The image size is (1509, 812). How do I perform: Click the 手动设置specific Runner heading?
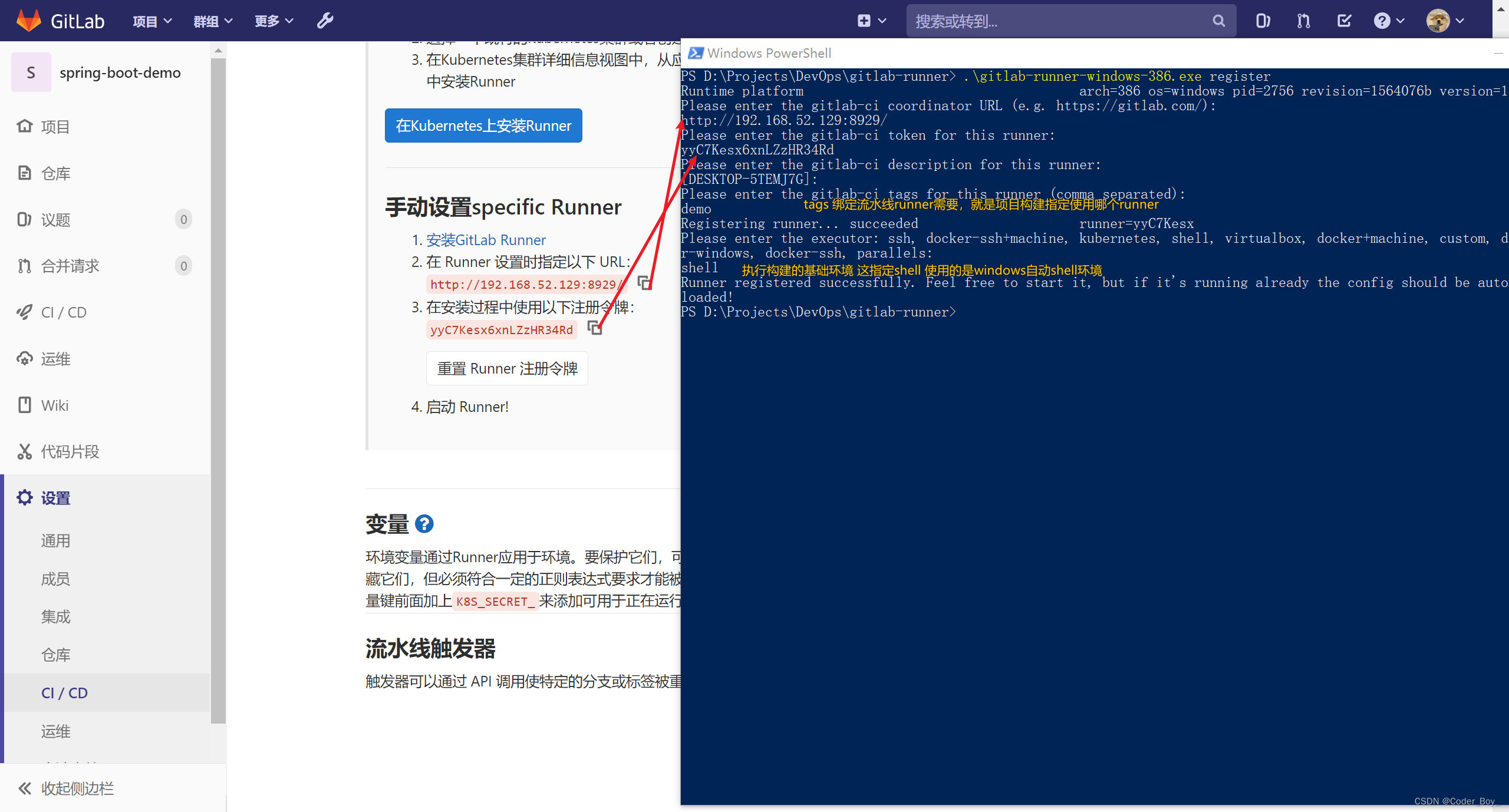coord(503,207)
